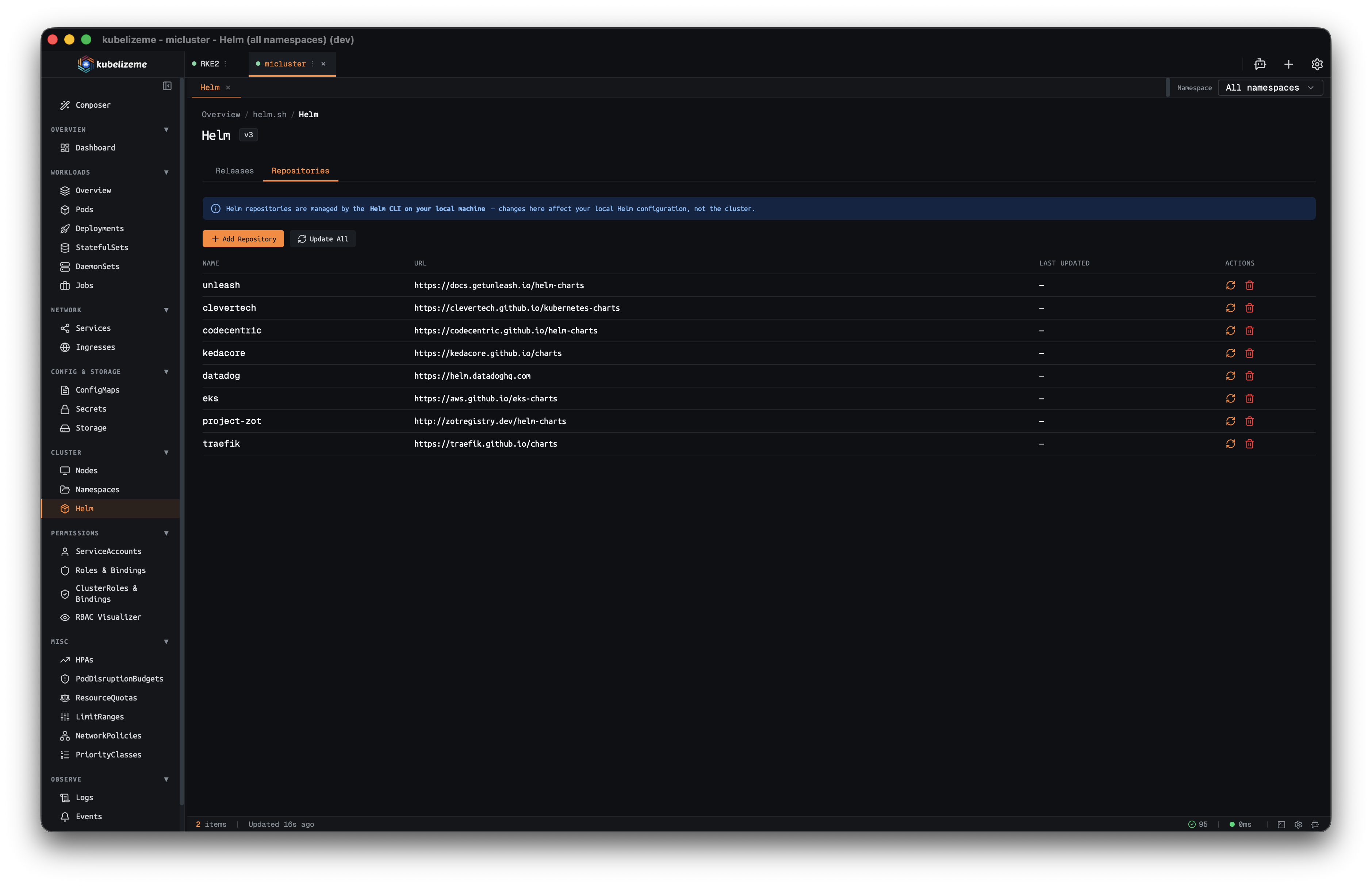The image size is (1372, 886).
Task: Click the Add Repository button
Action: [x=243, y=239]
